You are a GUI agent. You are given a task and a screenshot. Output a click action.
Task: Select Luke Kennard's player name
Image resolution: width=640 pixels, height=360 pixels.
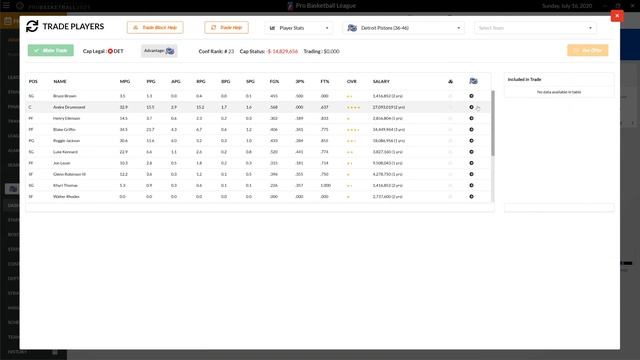[x=65, y=152]
